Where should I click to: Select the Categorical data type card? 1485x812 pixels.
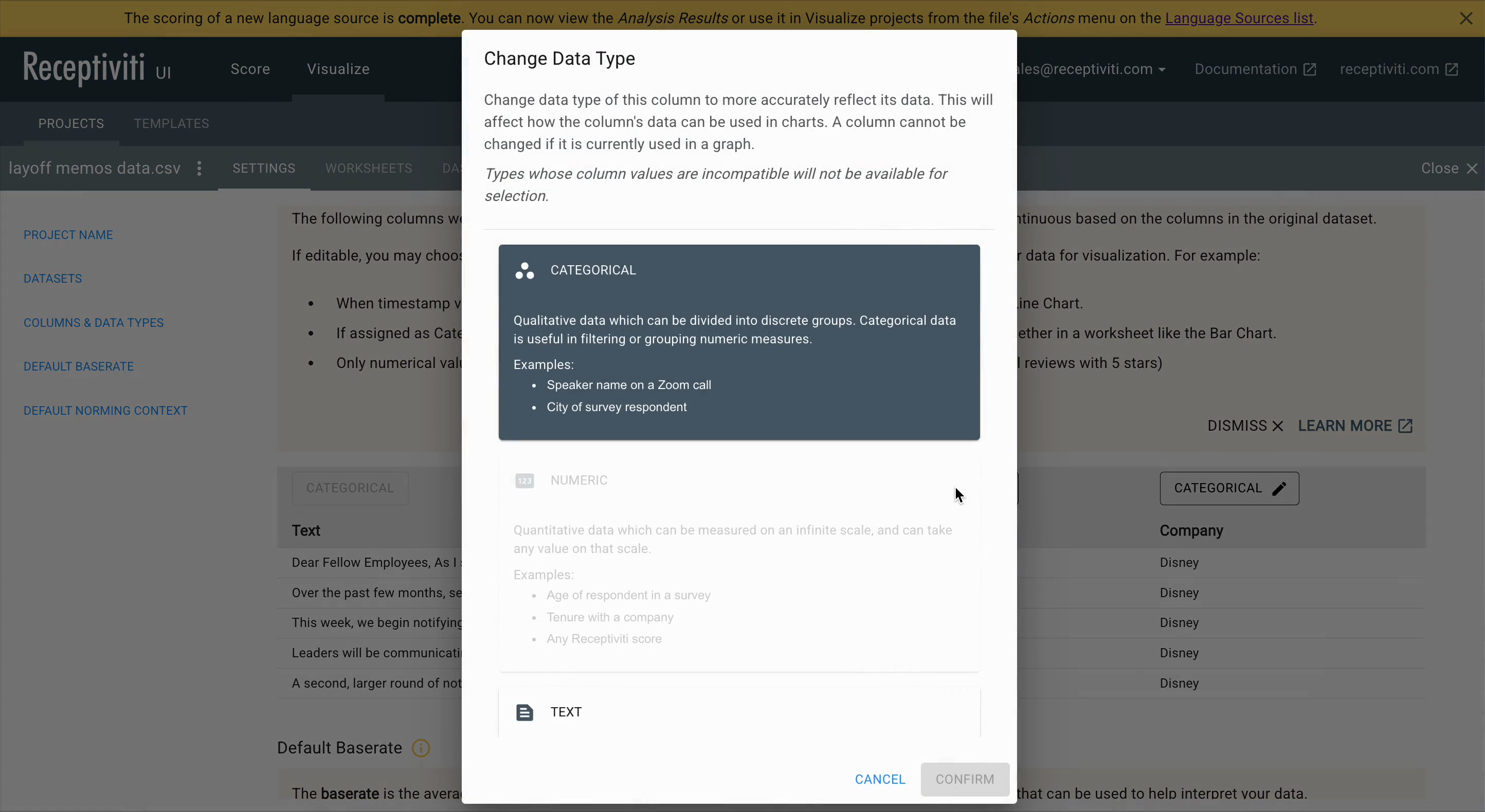738,343
